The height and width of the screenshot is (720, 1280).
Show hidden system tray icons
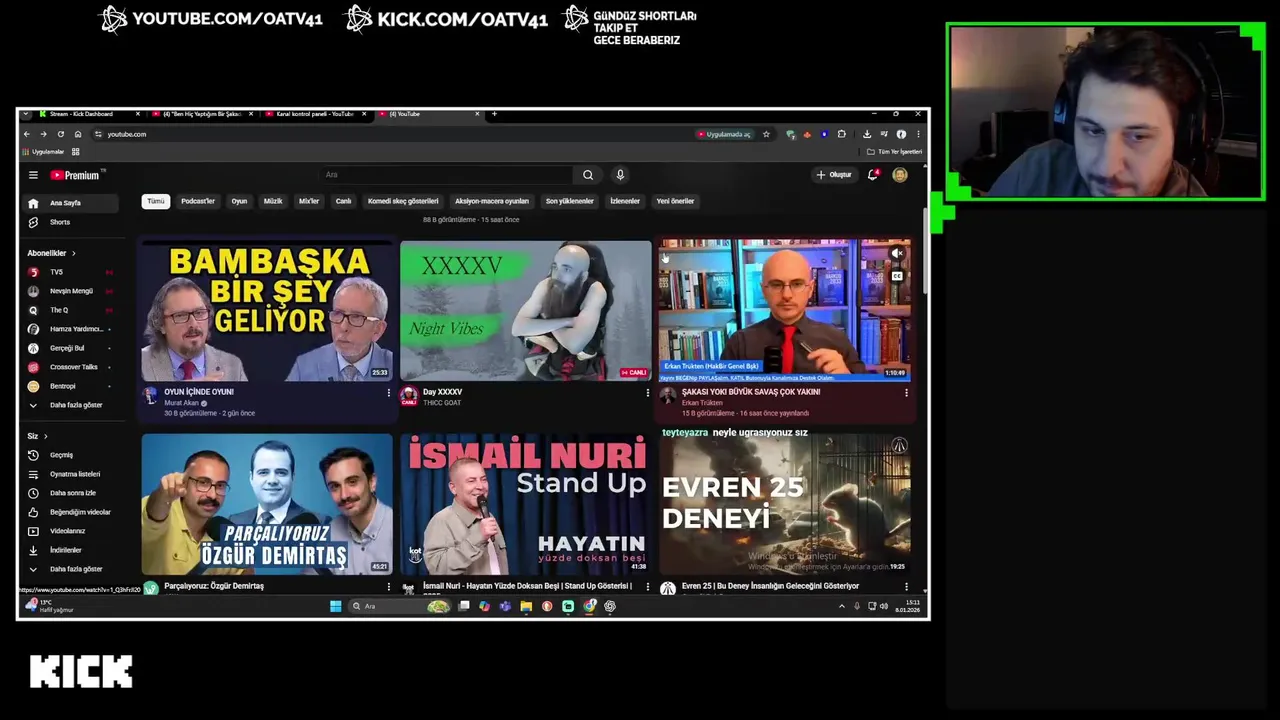[841, 606]
